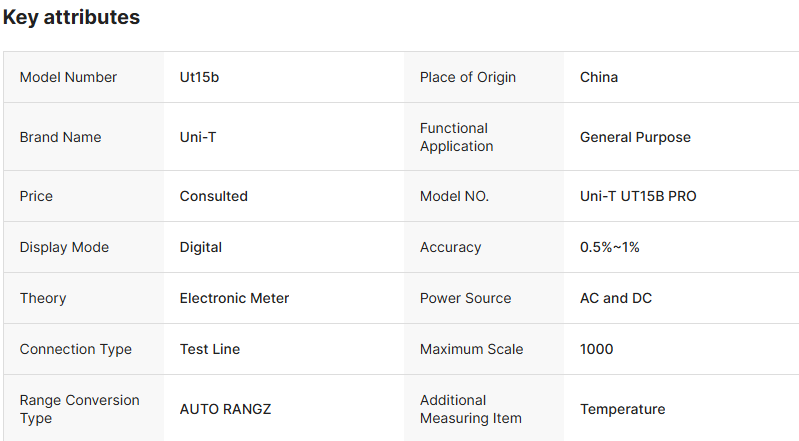Click the China origin value
Viewport: 799px width, 441px height.
(x=599, y=77)
